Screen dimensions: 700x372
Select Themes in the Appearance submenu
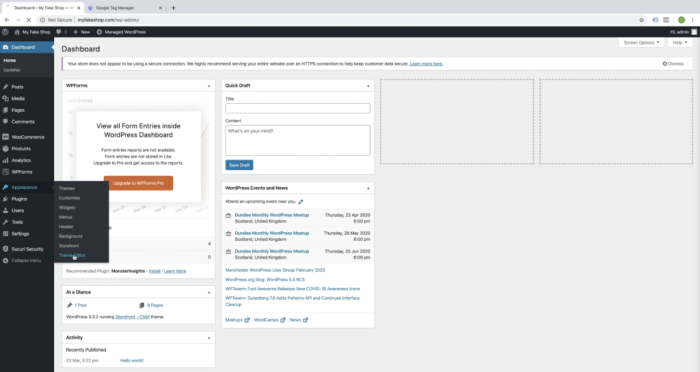point(67,188)
